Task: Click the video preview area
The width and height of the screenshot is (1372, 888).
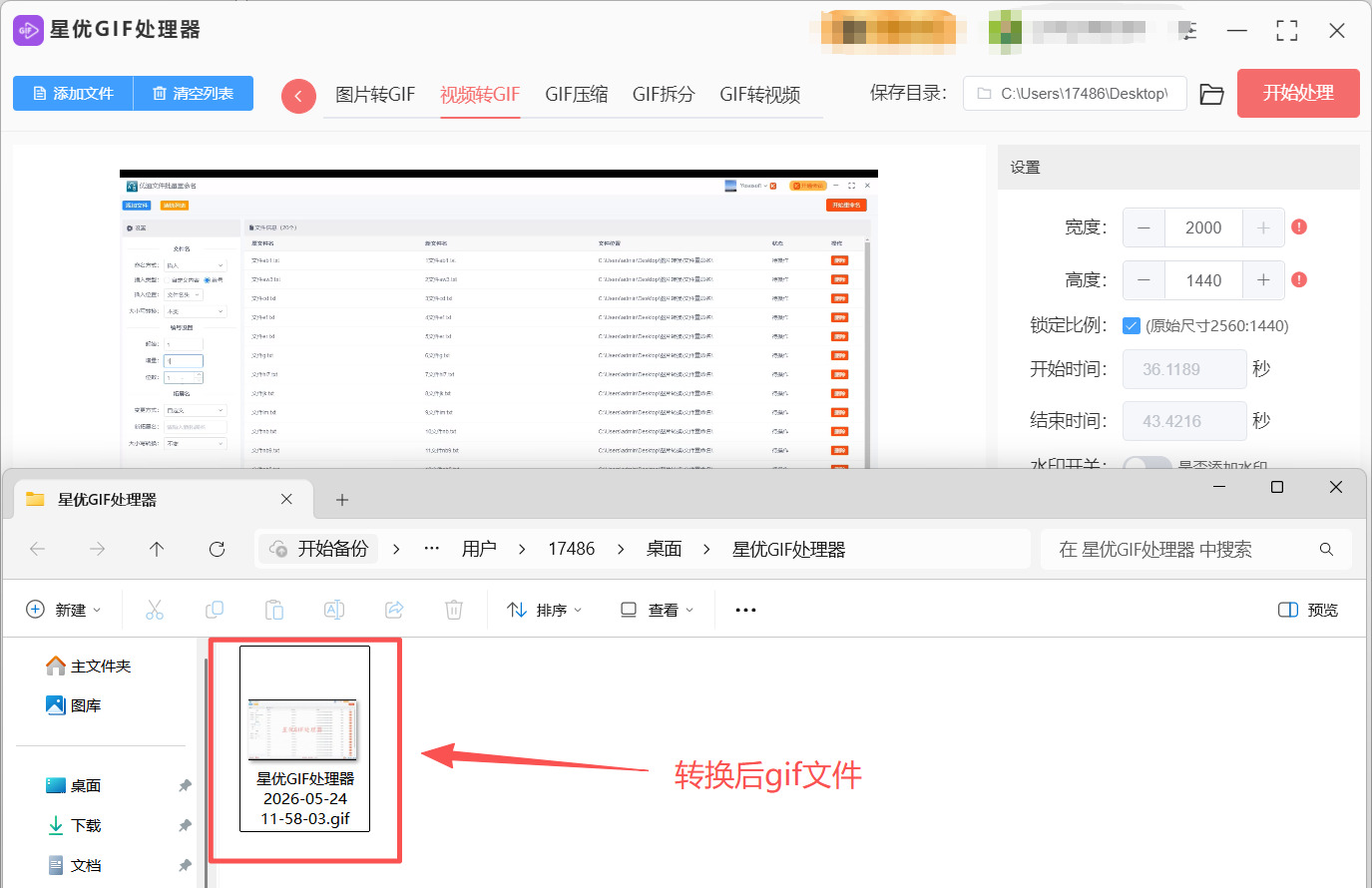Action: (x=499, y=319)
